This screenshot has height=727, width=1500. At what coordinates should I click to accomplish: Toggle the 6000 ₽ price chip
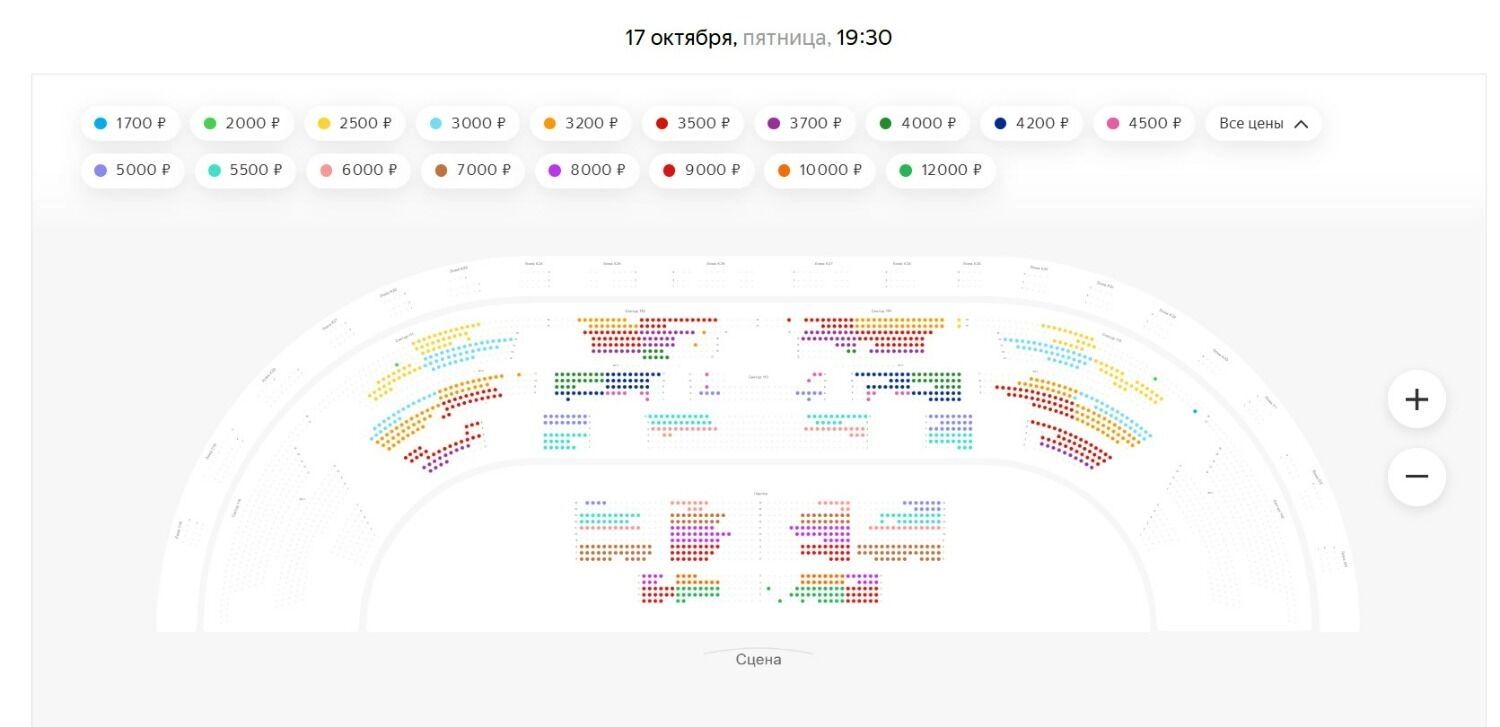point(358,170)
